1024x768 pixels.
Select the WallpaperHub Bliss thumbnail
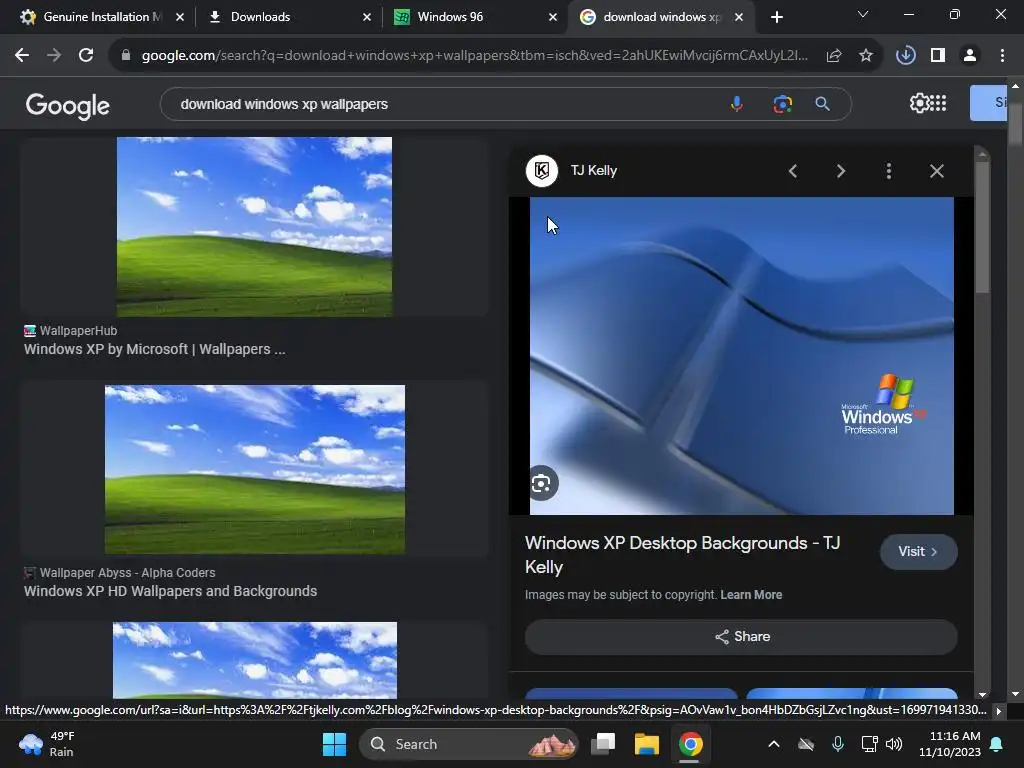tap(254, 227)
